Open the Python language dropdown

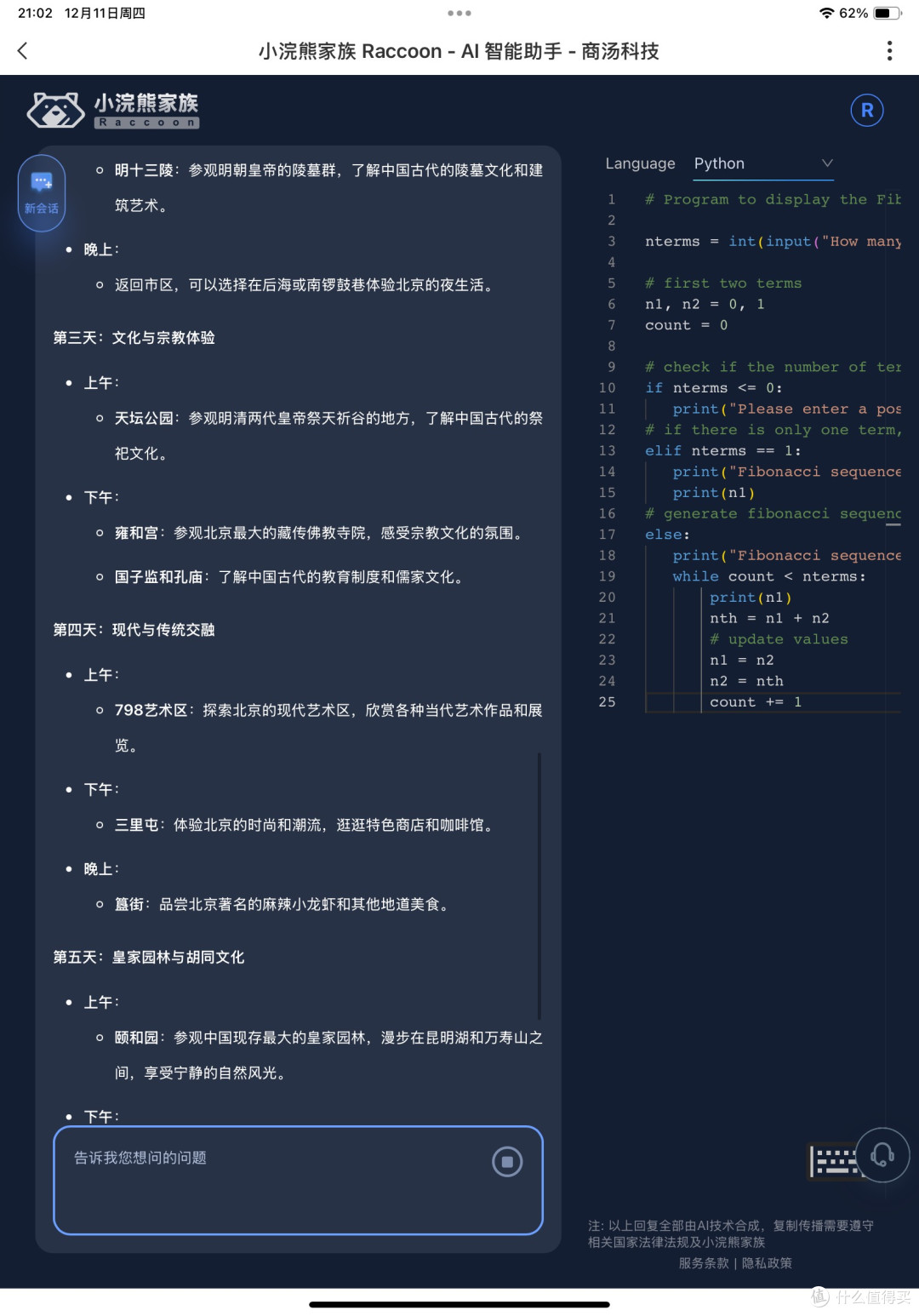pyautogui.click(x=762, y=163)
